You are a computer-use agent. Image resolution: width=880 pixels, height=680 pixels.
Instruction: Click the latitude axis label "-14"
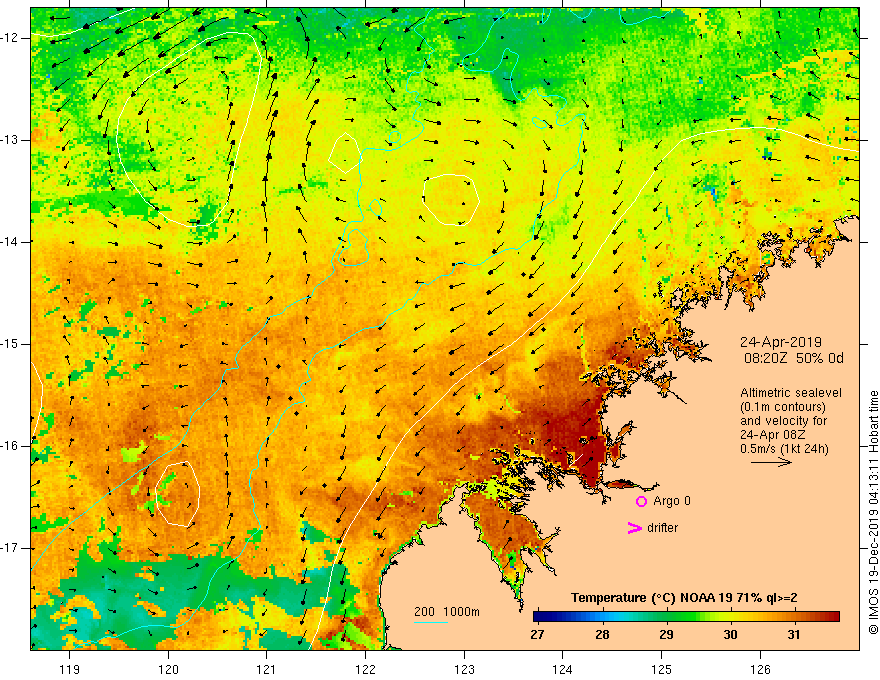[x=10, y=242]
